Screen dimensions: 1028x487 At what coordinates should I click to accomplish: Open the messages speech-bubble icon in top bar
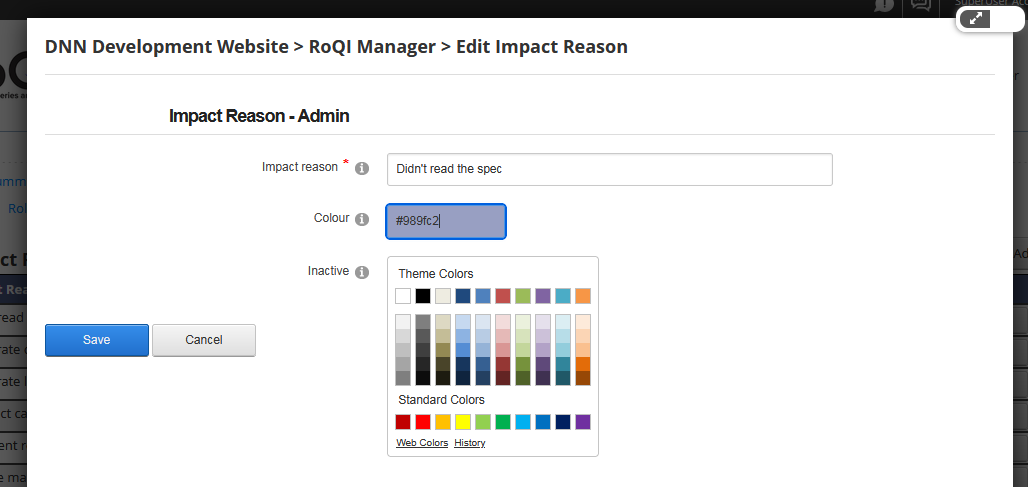pyautogui.click(x=921, y=5)
